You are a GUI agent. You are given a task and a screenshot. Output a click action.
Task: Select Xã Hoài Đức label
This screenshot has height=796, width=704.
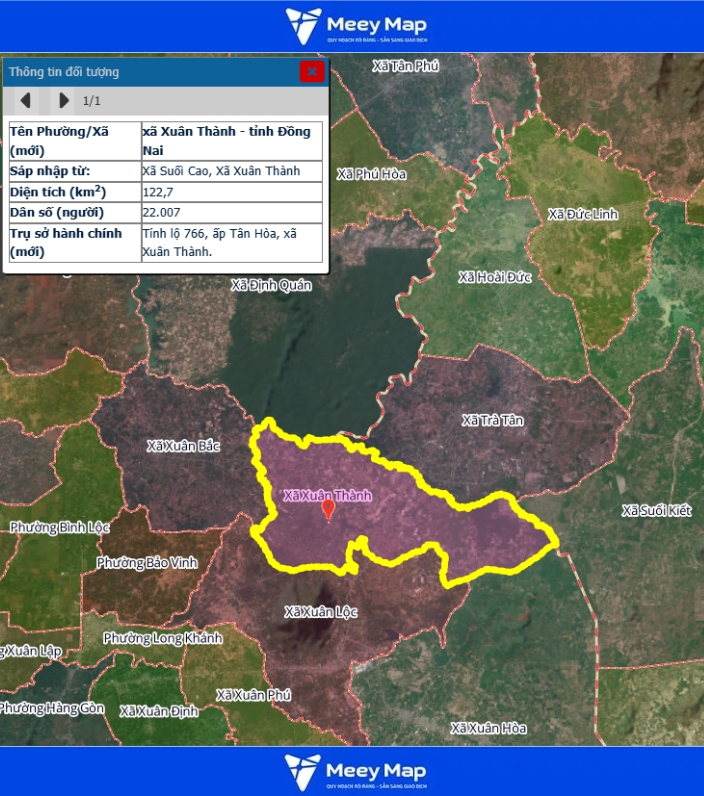tap(494, 277)
